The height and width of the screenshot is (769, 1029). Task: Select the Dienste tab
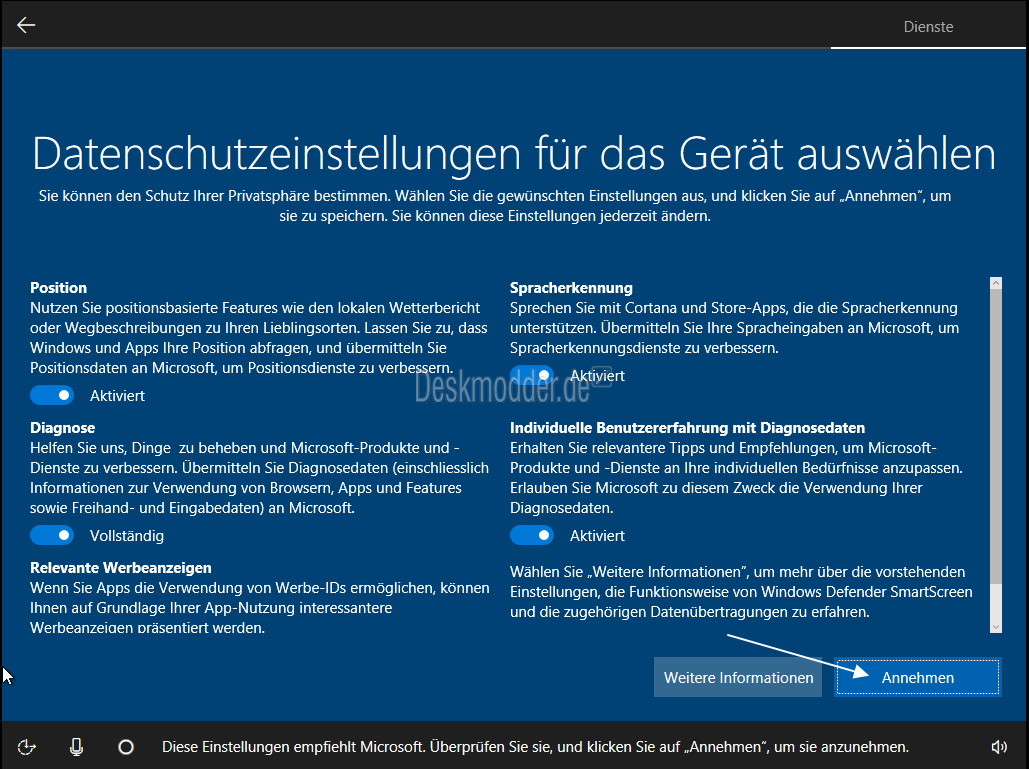(928, 27)
